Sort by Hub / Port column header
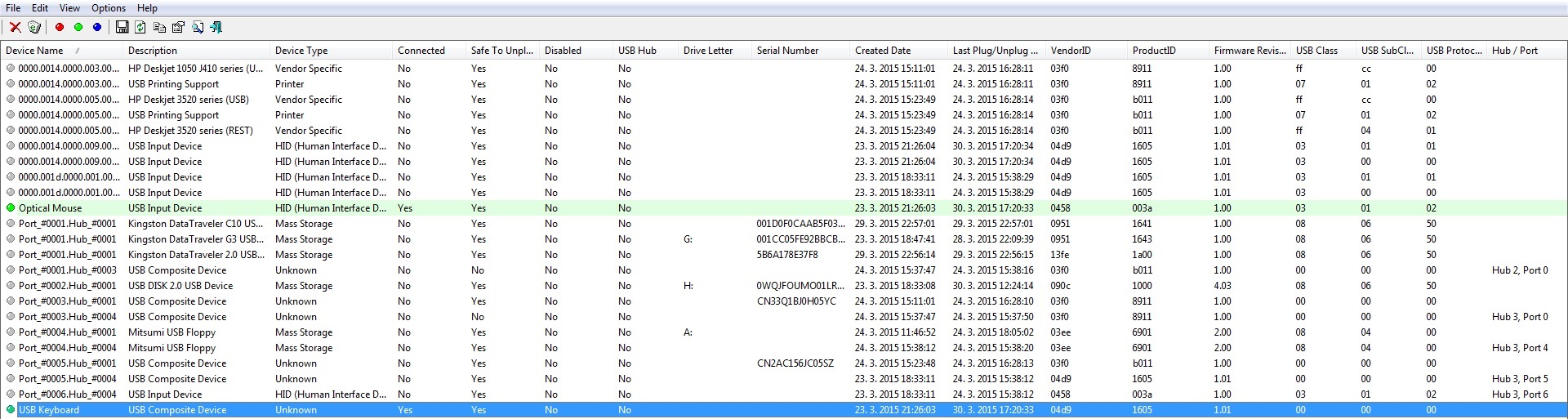The image size is (1568, 419). 1527,50
